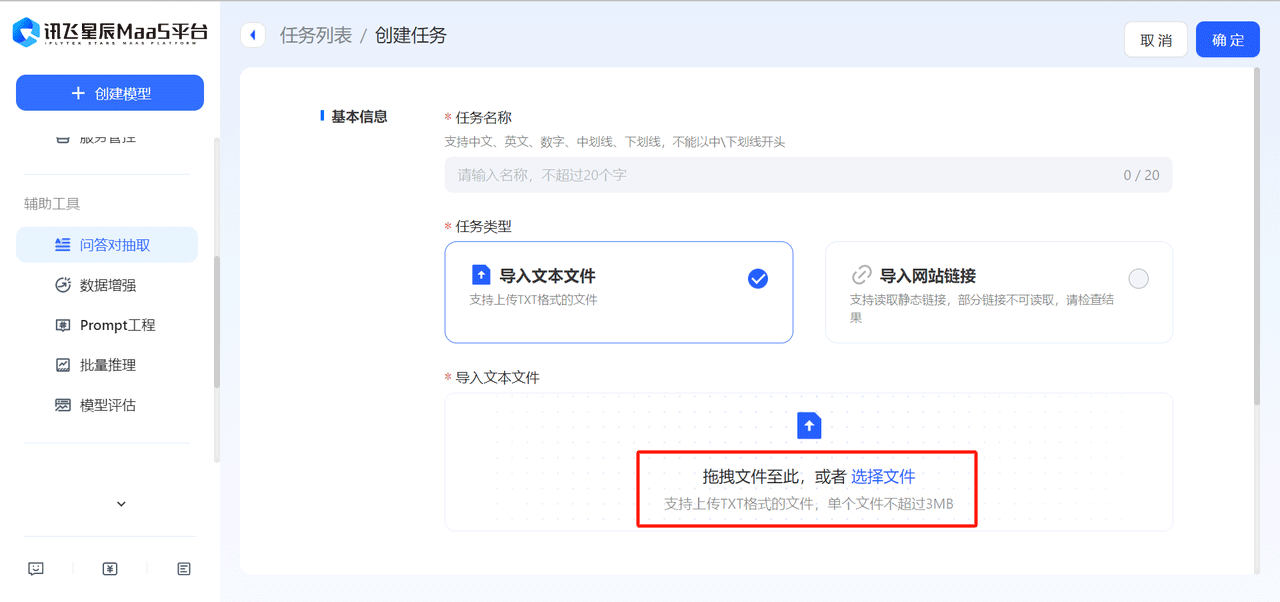Screen dimensions: 1280x602
Task: Open the document icon in sidebar footer
Action: [184, 569]
